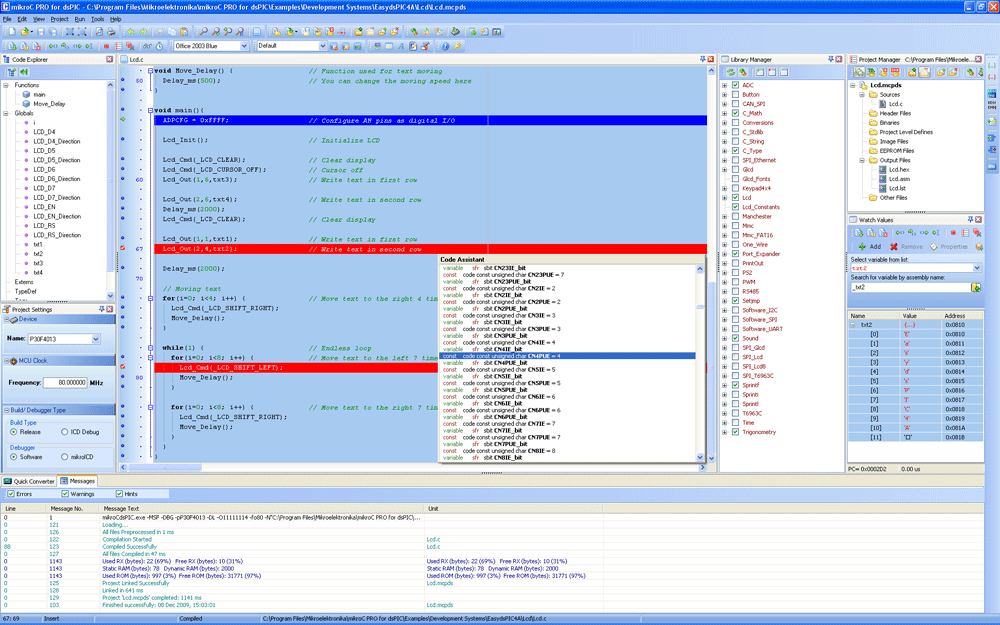Click the Build chip icon in main toolbar
The width and height of the screenshot is (1000, 625).
[x=455, y=31]
